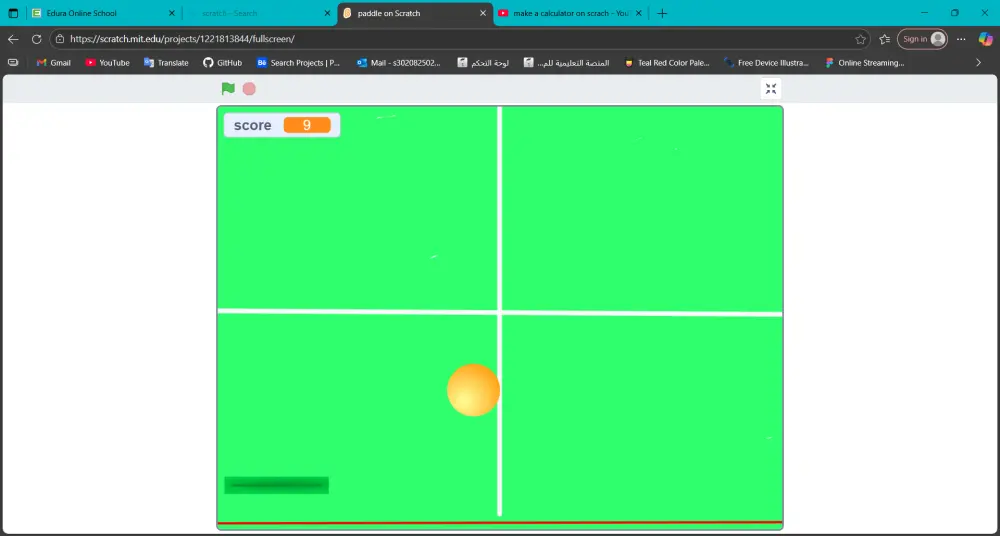Close the Edura Online School tab
Image resolution: width=1000 pixels, height=536 pixels.
pos(172,13)
